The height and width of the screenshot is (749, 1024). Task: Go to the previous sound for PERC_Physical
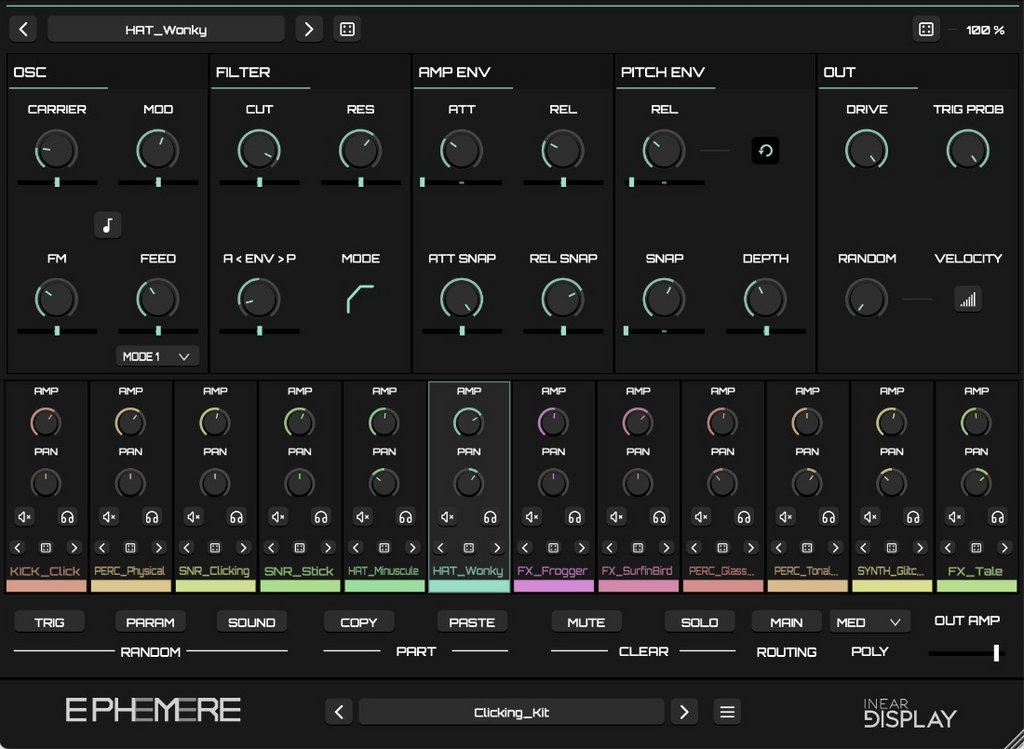click(x=102, y=547)
